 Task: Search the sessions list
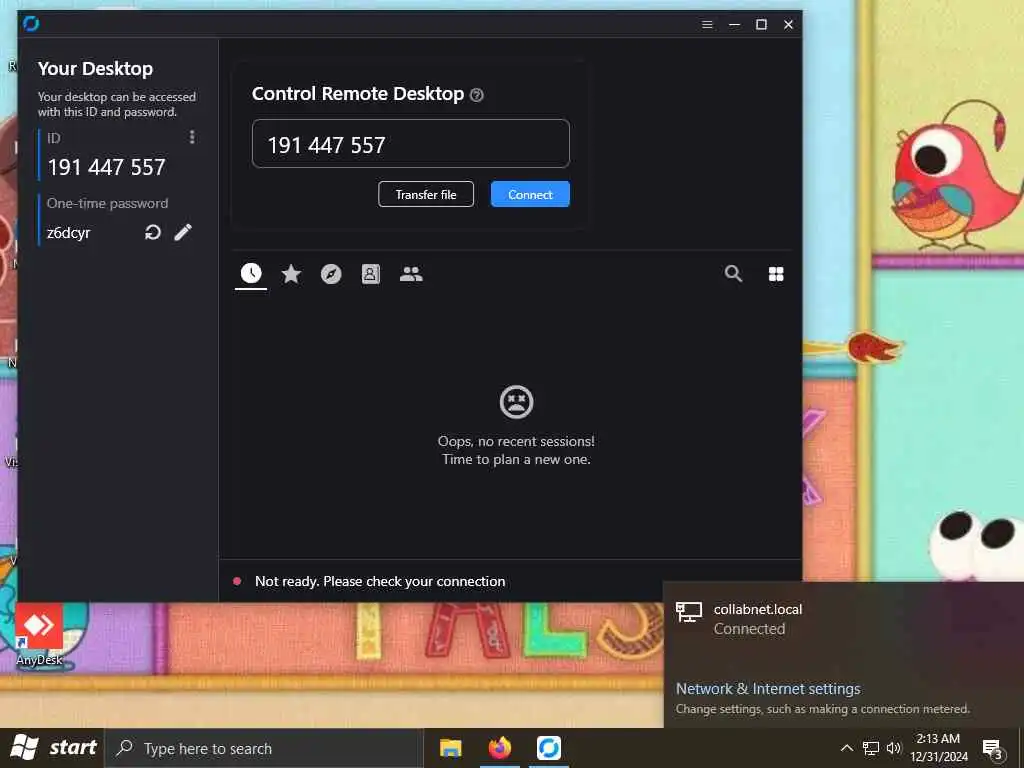733,274
